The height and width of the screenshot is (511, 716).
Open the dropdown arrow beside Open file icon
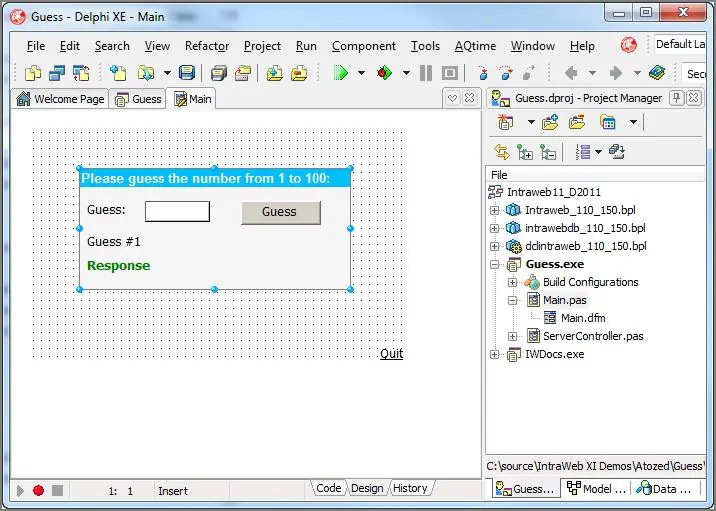tap(168, 73)
